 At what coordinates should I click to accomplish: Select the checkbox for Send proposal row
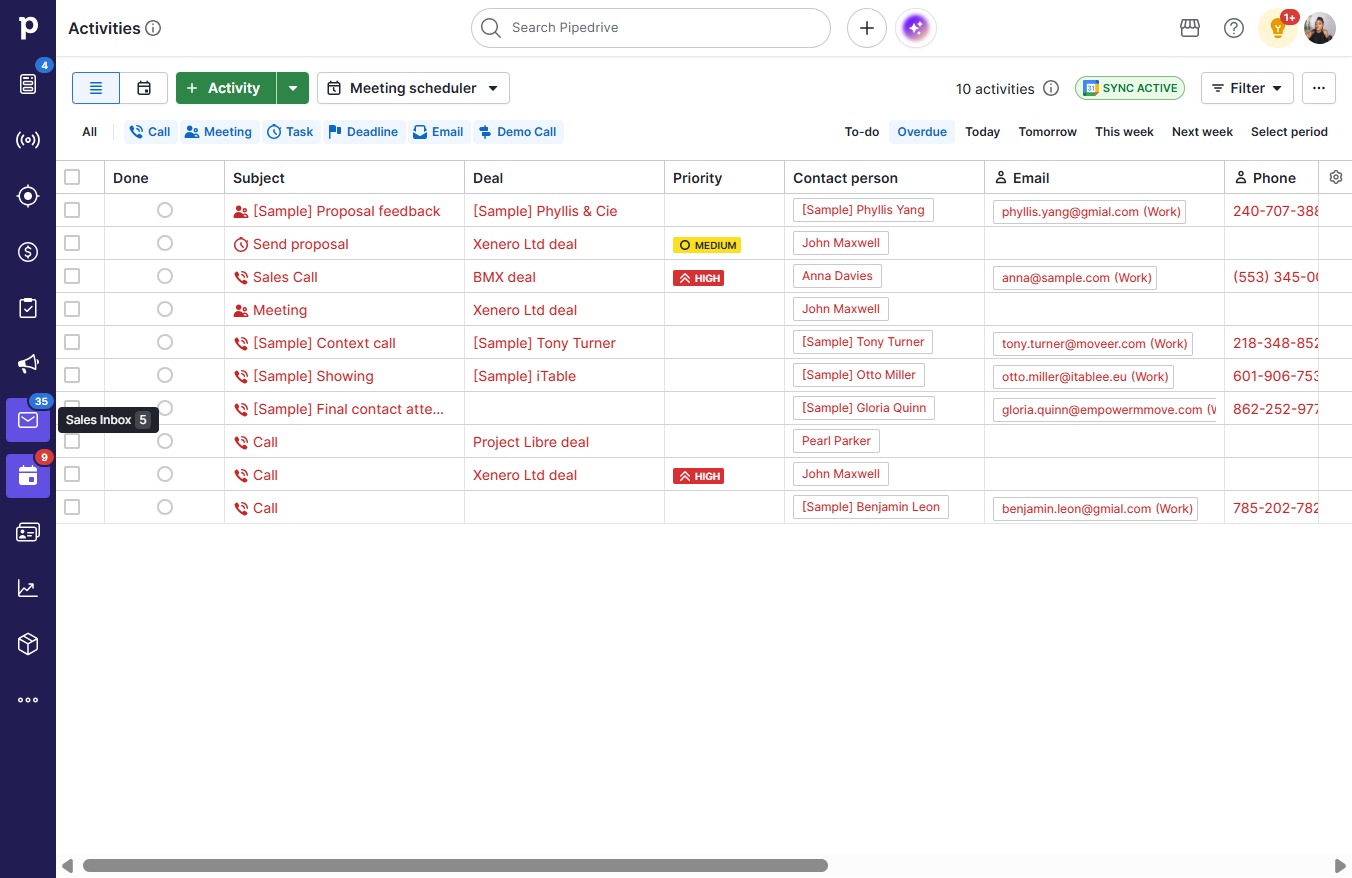pos(72,243)
